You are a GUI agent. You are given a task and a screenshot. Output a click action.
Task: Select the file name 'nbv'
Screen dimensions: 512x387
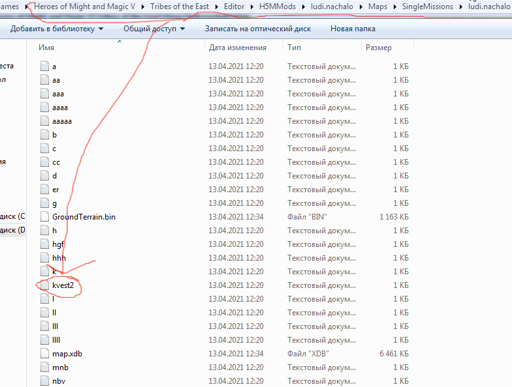pos(59,381)
